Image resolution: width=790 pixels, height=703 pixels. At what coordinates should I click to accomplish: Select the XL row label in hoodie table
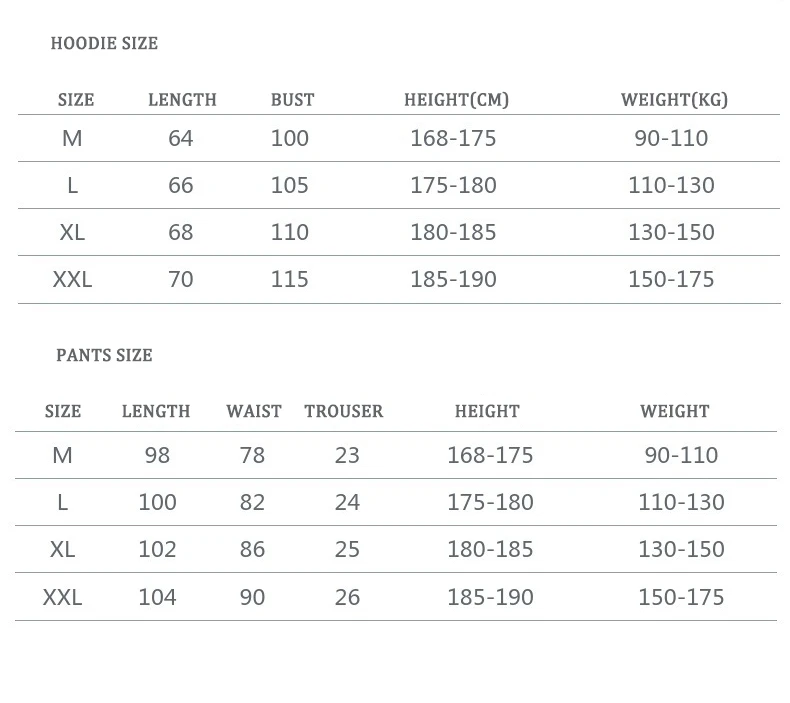coord(72,232)
